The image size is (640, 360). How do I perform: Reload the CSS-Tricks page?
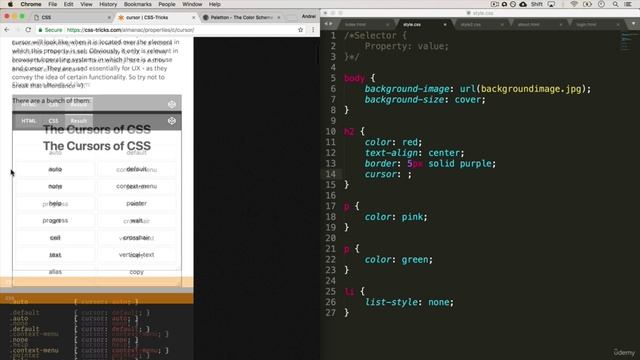(28, 30)
